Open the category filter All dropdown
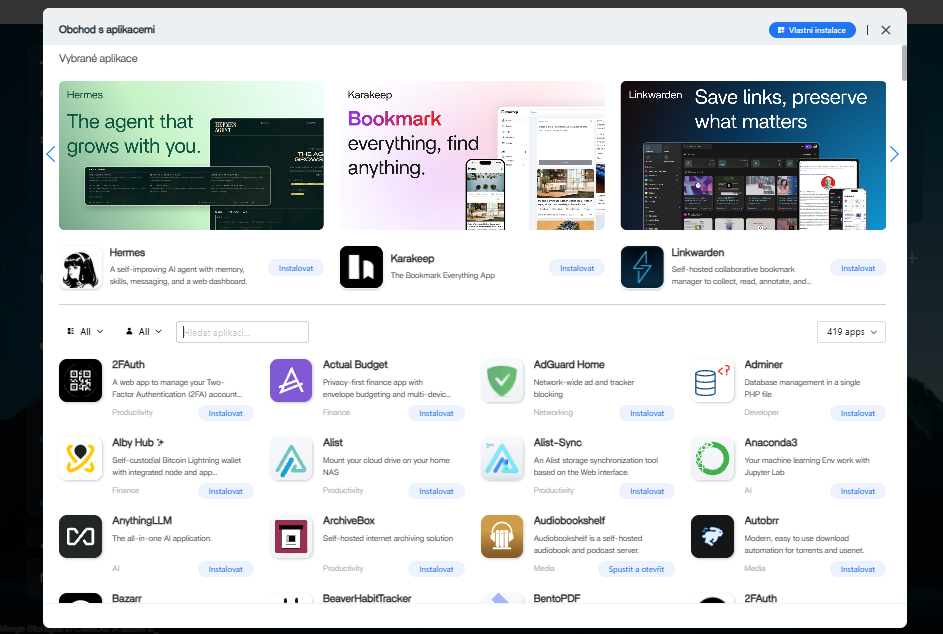The image size is (943, 634). [x=85, y=331]
